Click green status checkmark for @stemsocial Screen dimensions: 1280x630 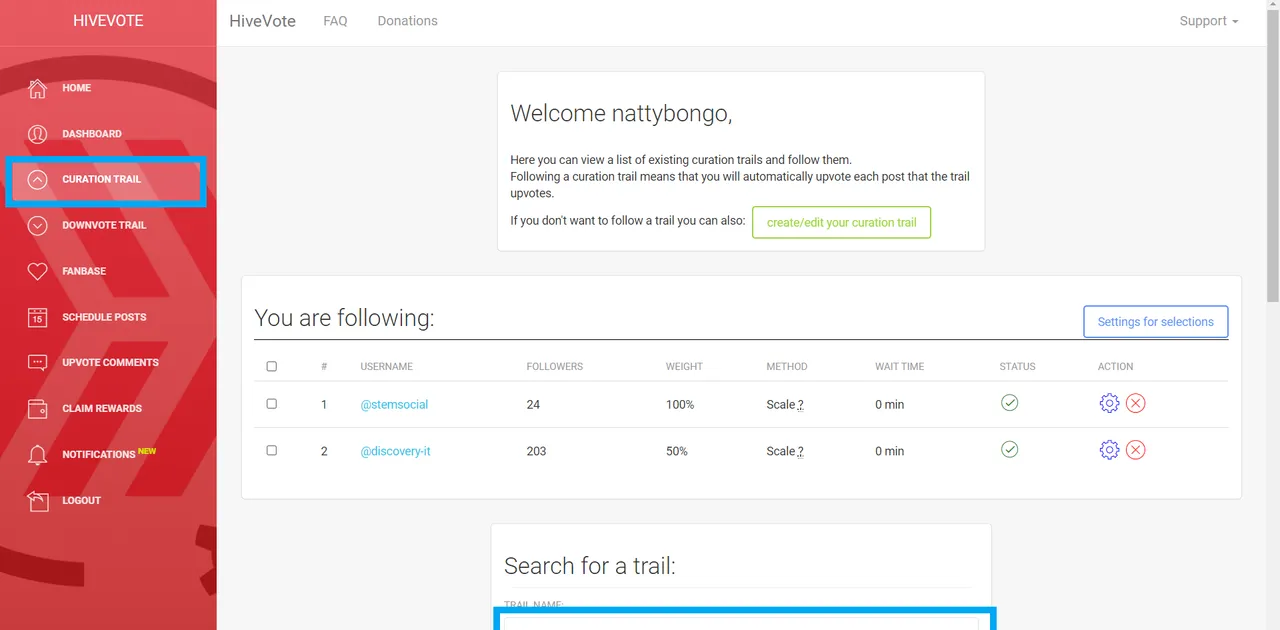point(1009,402)
